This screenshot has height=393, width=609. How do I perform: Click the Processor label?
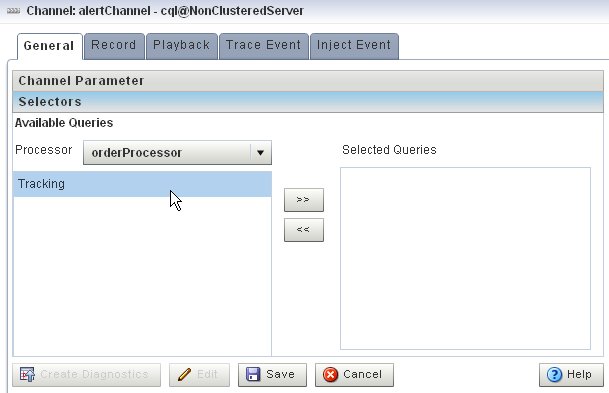click(x=44, y=150)
